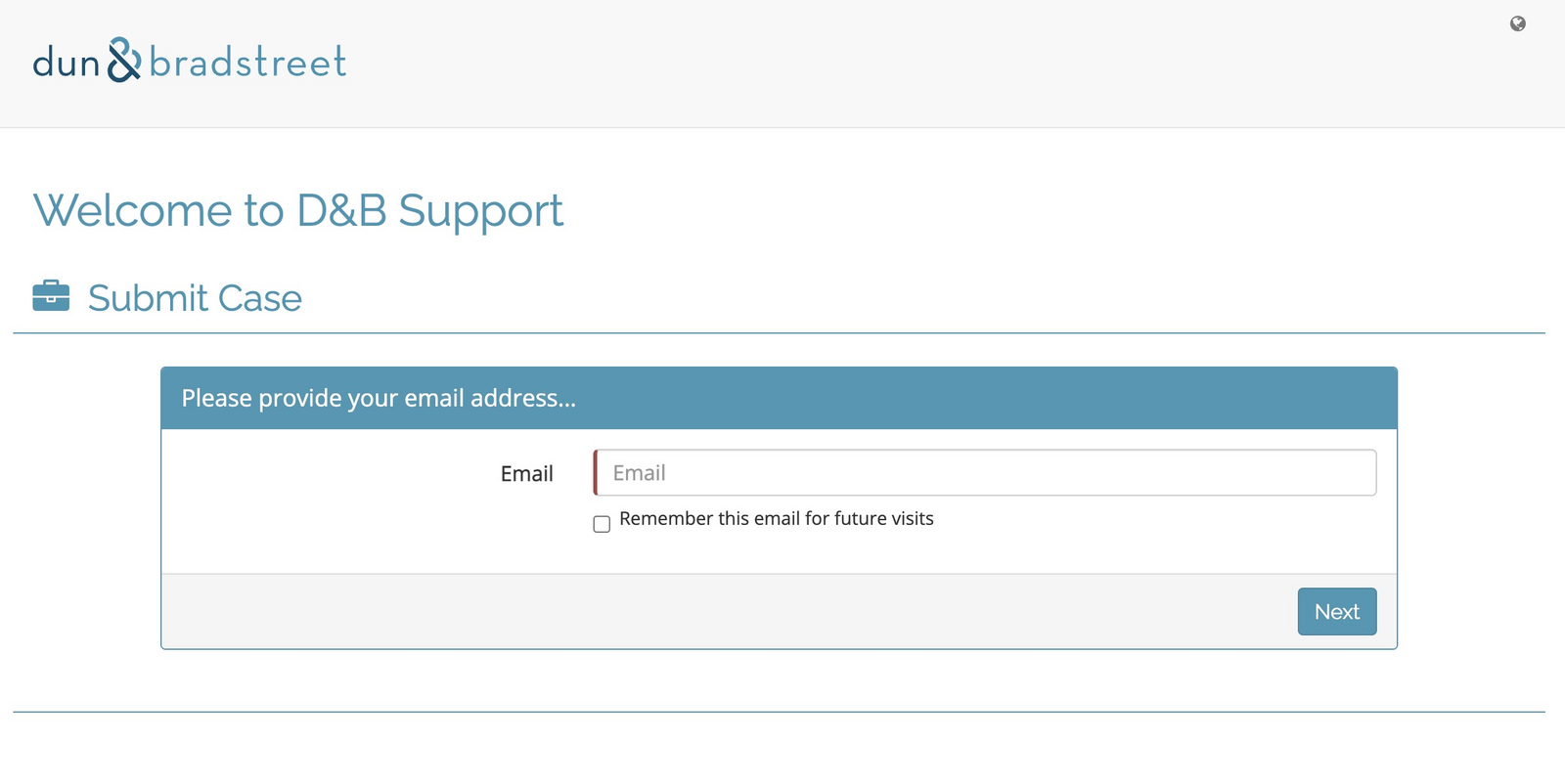The image size is (1565, 784).
Task: Enable "Remember this email" checkbox
Action: click(x=602, y=524)
